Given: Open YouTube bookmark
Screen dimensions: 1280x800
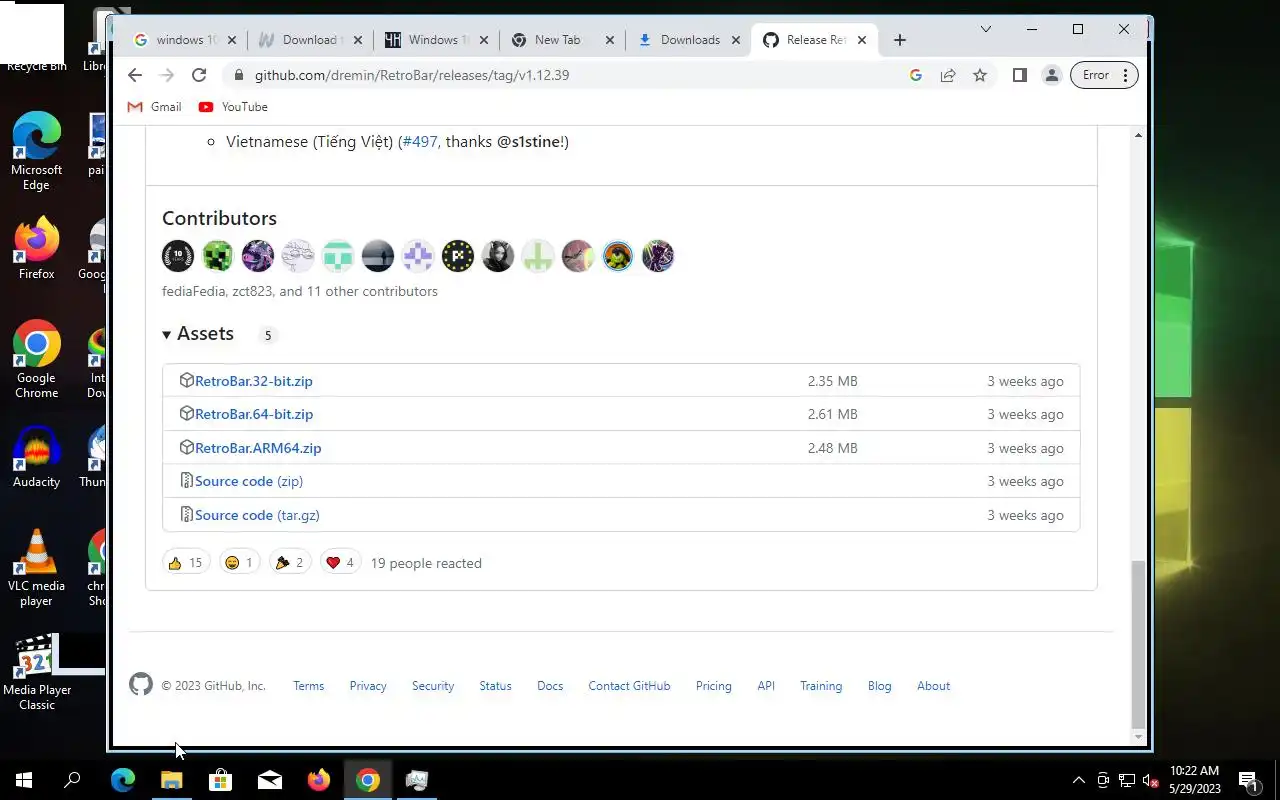Looking at the screenshot, I should click(233, 107).
